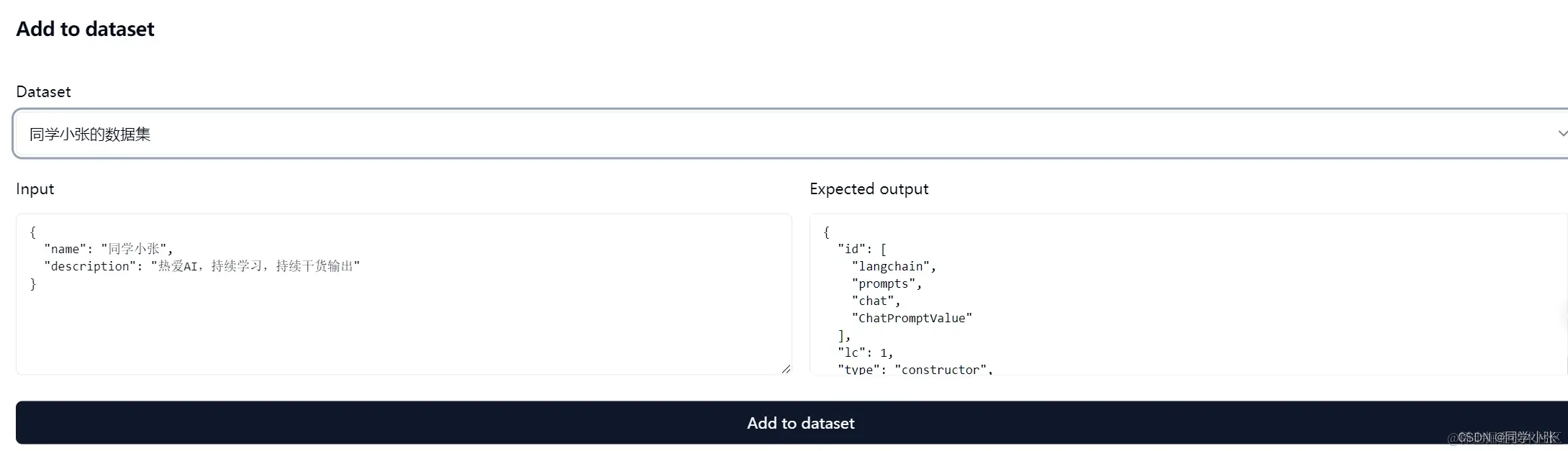
Task: Click the "name" line in Input JSON
Action: [x=108, y=249]
